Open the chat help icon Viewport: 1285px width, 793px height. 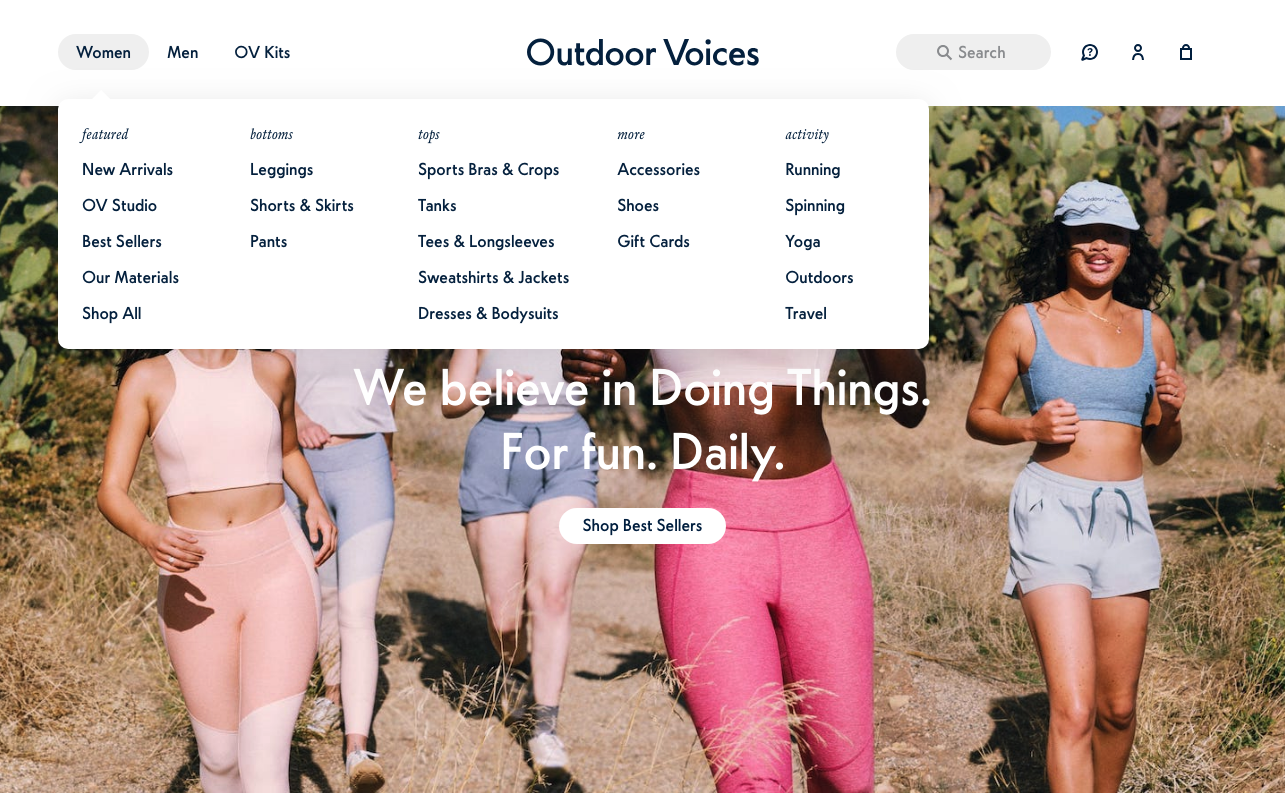1089,52
